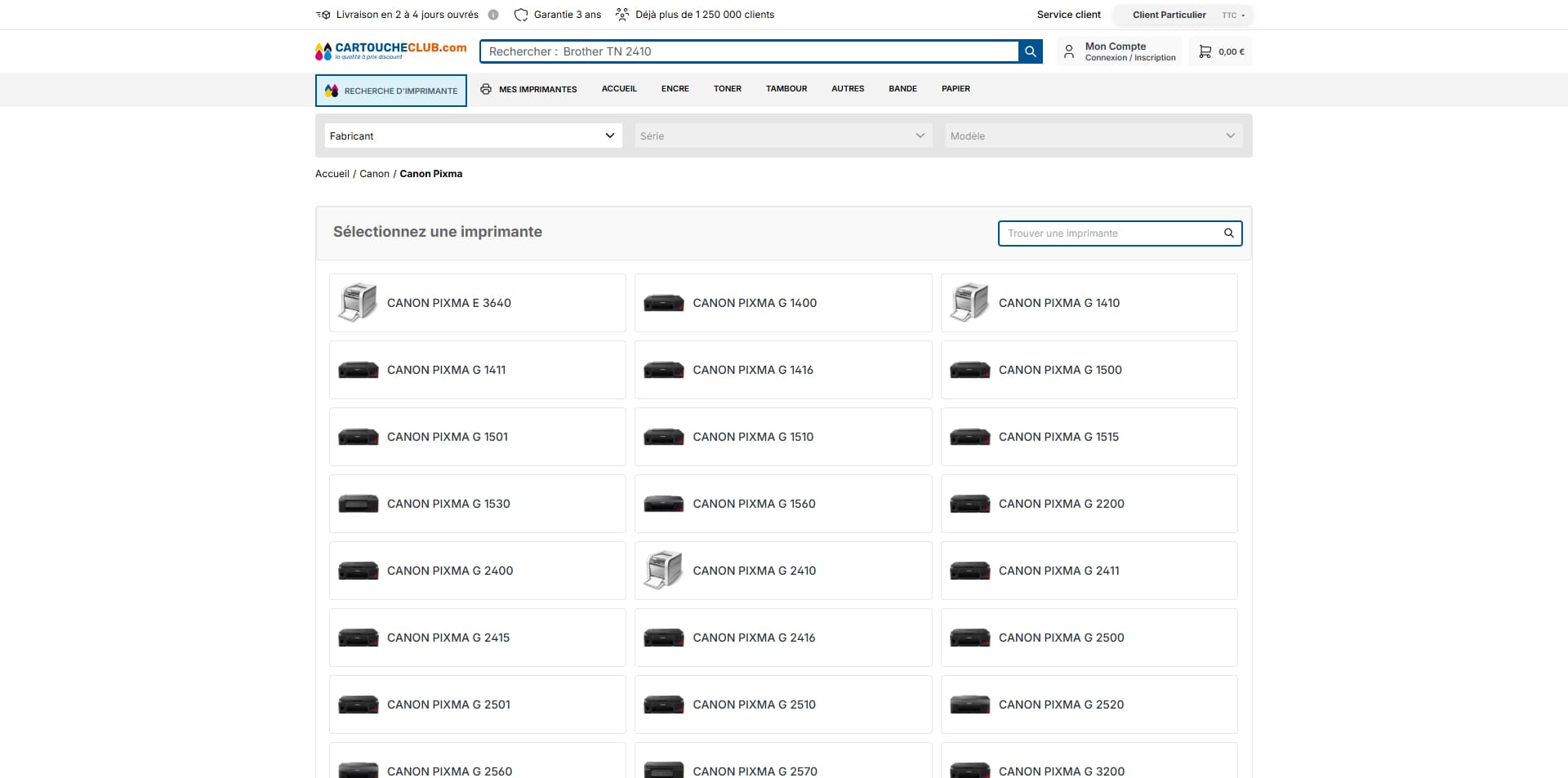Open the Série dropdown
Screen dimensions: 1568x778
coord(783,136)
